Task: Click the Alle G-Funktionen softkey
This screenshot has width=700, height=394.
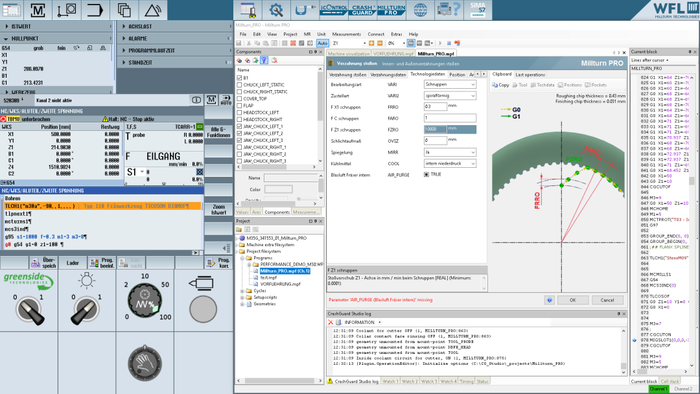Action: pos(218,132)
